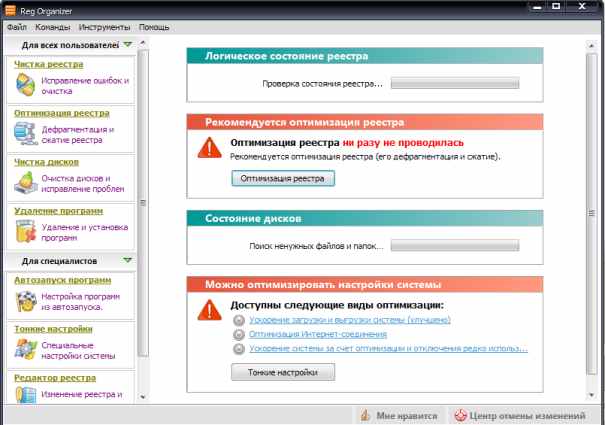Click the thumbs-up icon beside Мне нравится
This screenshot has width=605, height=425.
coord(365,415)
